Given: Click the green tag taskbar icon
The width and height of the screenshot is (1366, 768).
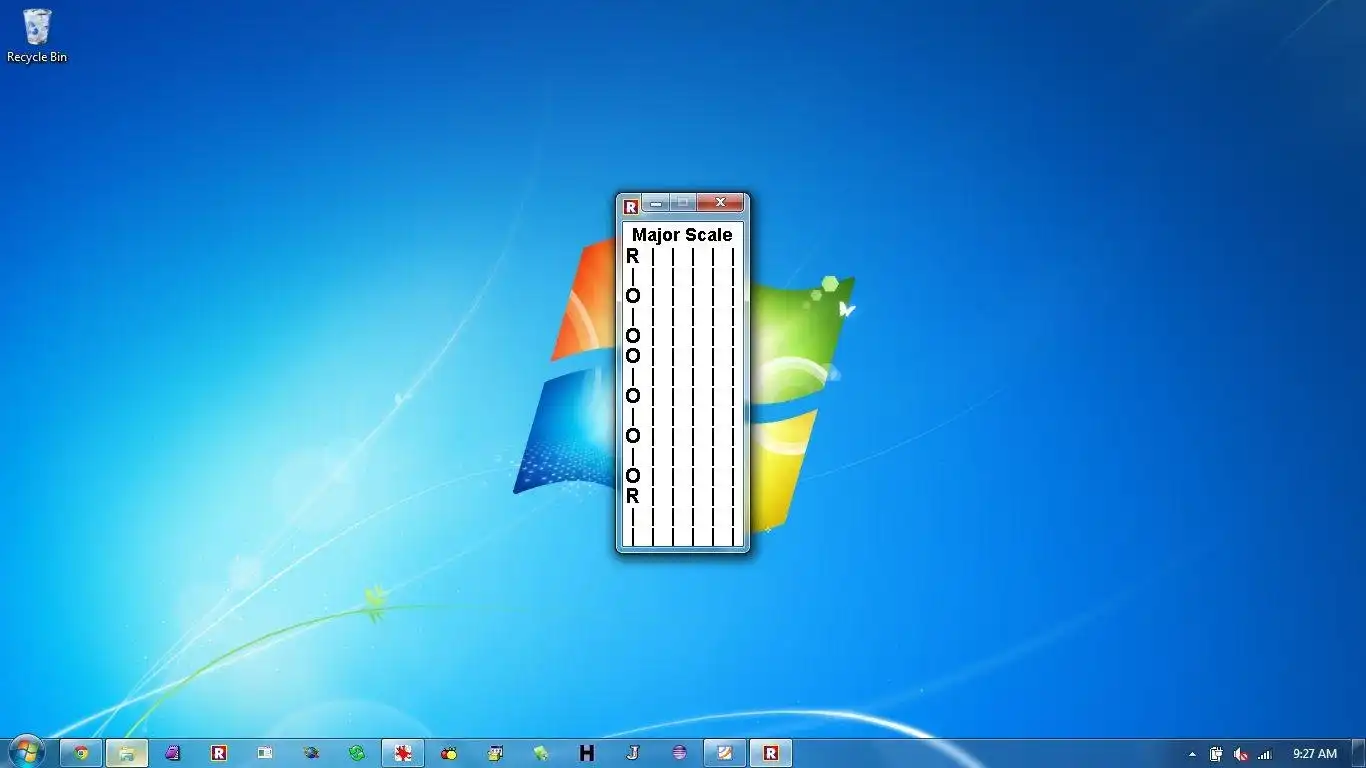Looking at the screenshot, I should click(541, 753).
